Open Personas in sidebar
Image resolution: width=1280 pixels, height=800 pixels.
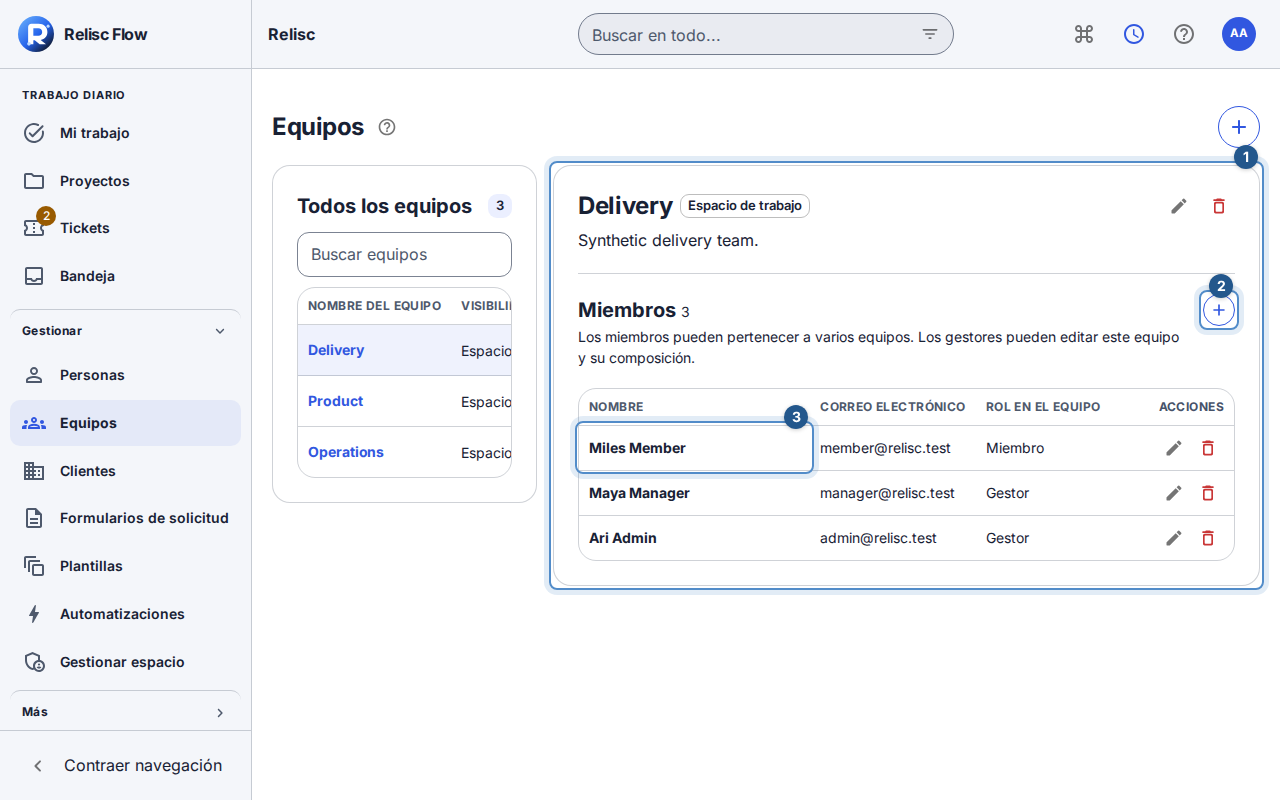pyautogui.click(x=125, y=375)
